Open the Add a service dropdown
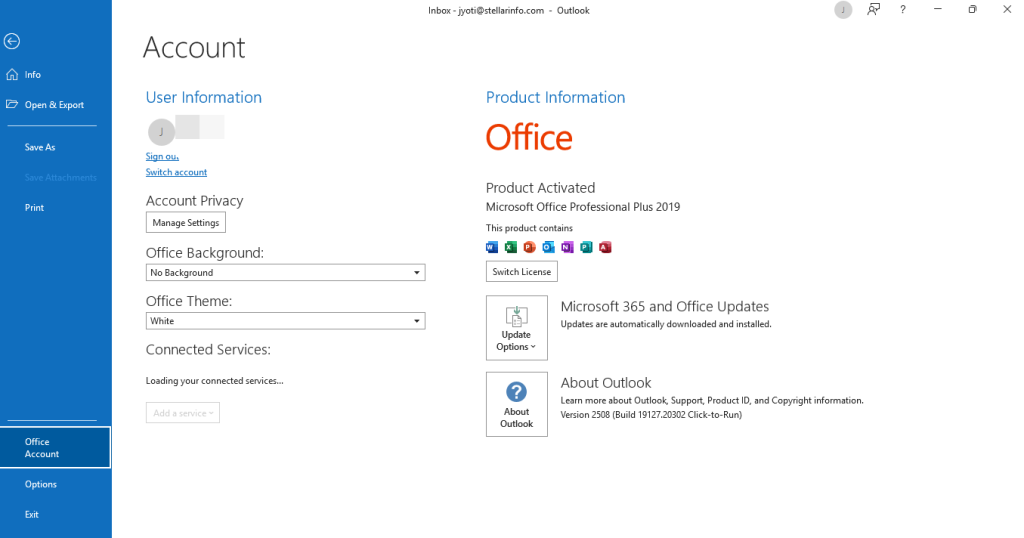Image resolution: width=1024 pixels, height=538 pixels. click(x=183, y=413)
